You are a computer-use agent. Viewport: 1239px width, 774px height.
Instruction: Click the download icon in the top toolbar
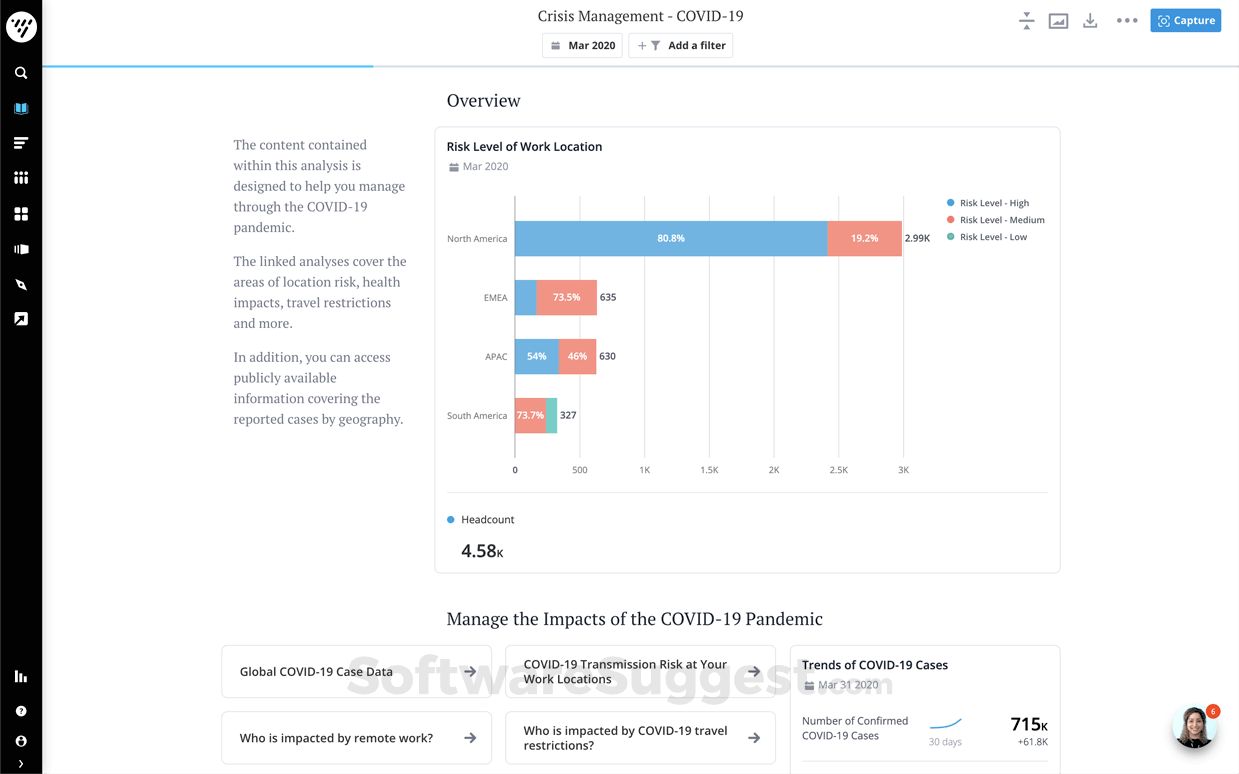click(1089, 20)
